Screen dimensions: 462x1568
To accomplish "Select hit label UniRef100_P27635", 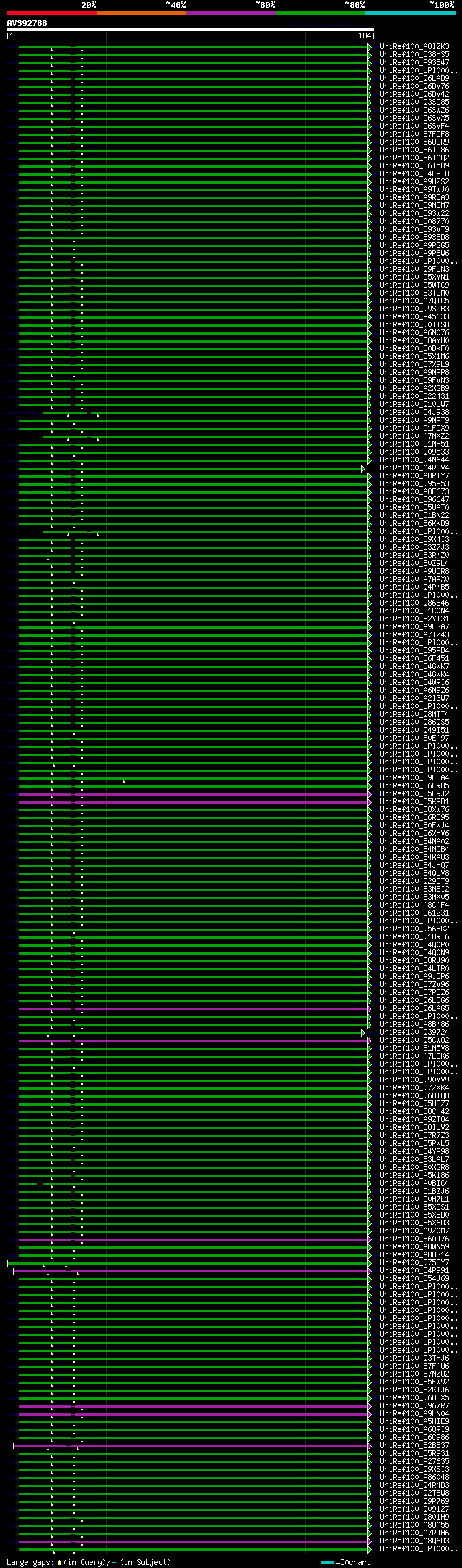I will tap(414, 1462).
